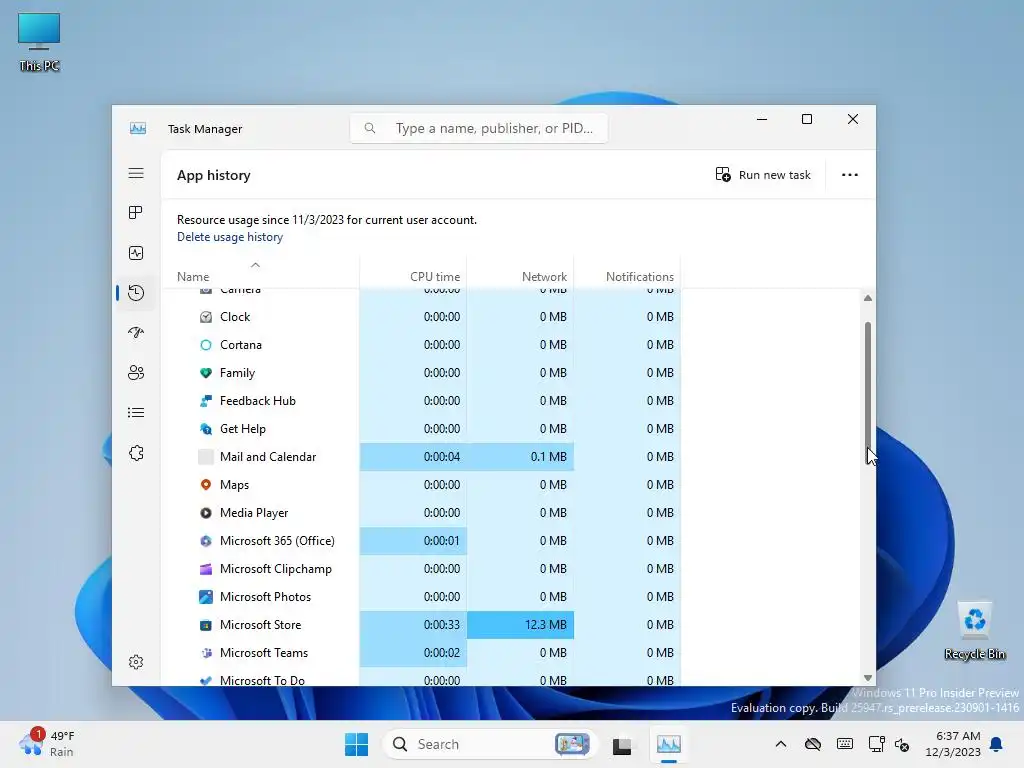This screenshot has height=768, width=1024.
Task: Click the 0:00:33 CPU time value
Action: [441, 625]
